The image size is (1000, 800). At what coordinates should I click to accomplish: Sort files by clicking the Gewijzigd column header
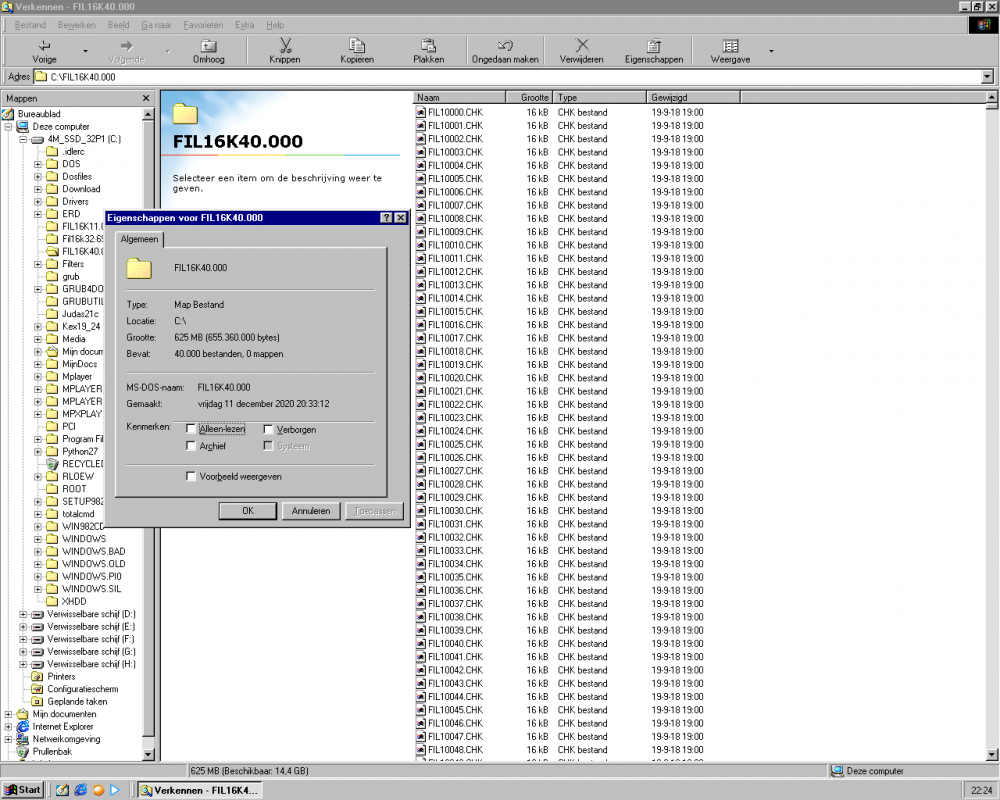(x=691, y=97)
